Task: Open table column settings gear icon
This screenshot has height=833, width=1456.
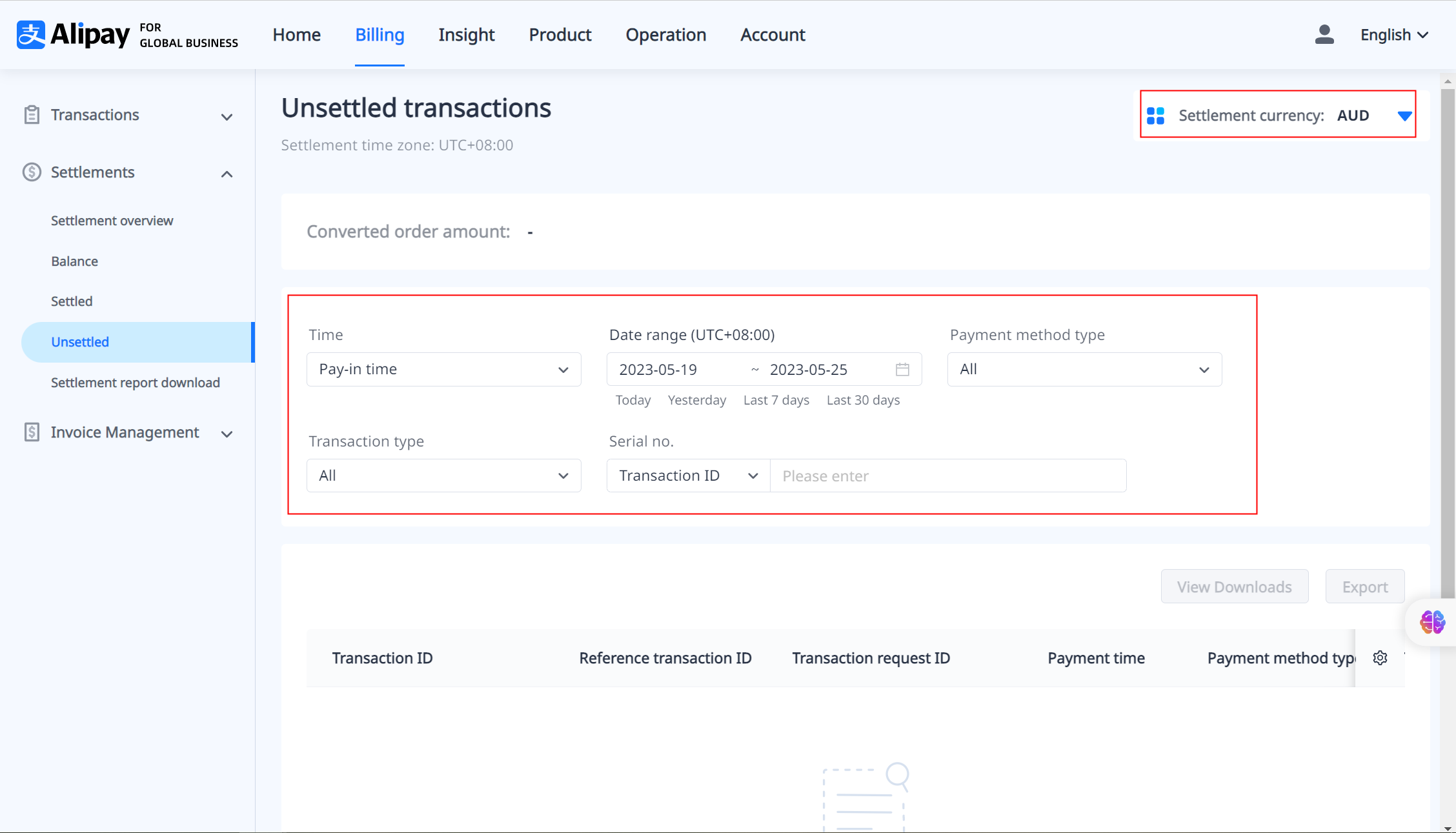Action: pyautogui.click(x=1380, y=658)
